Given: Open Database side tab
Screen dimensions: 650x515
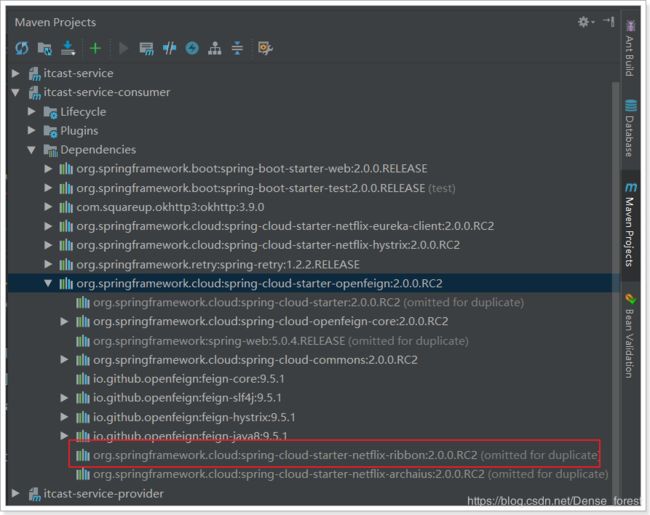Looking at the screenshot, I should click(x=630, y=129).
